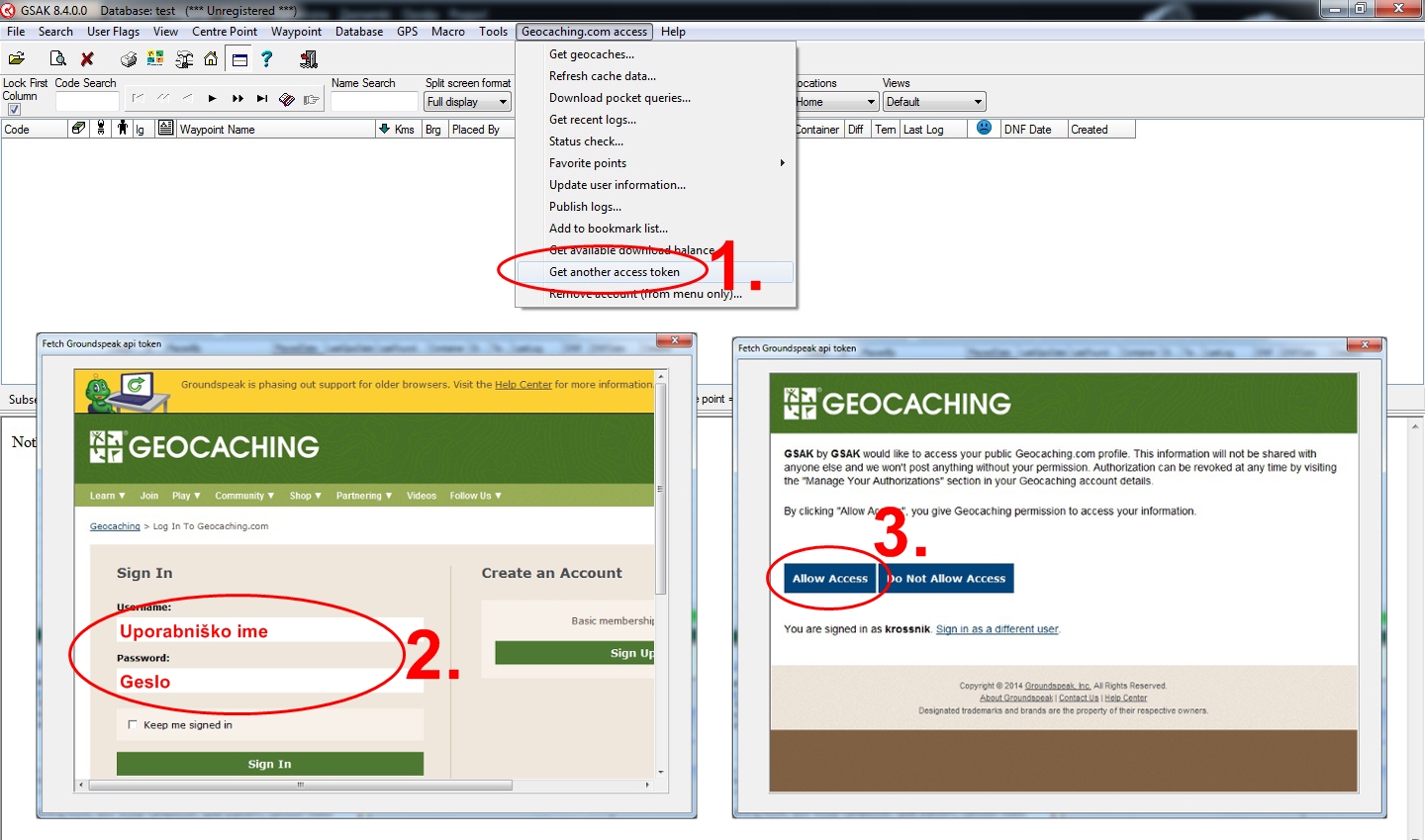Screen dimensions: 1425x840
Task: Click the search magnifier toolbar icon
Action: tap(58, 59)
